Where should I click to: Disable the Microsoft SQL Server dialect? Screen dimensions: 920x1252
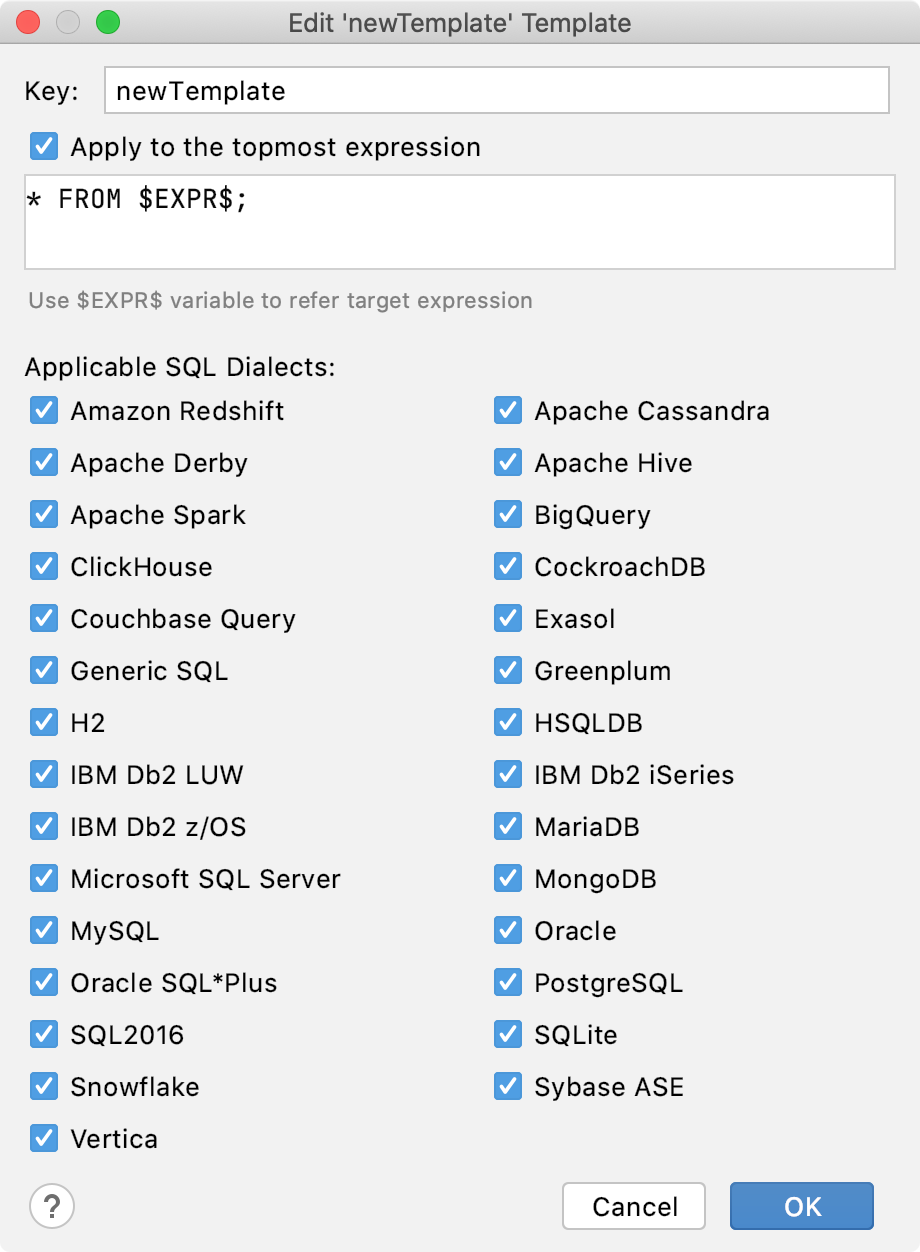[44, 878]
